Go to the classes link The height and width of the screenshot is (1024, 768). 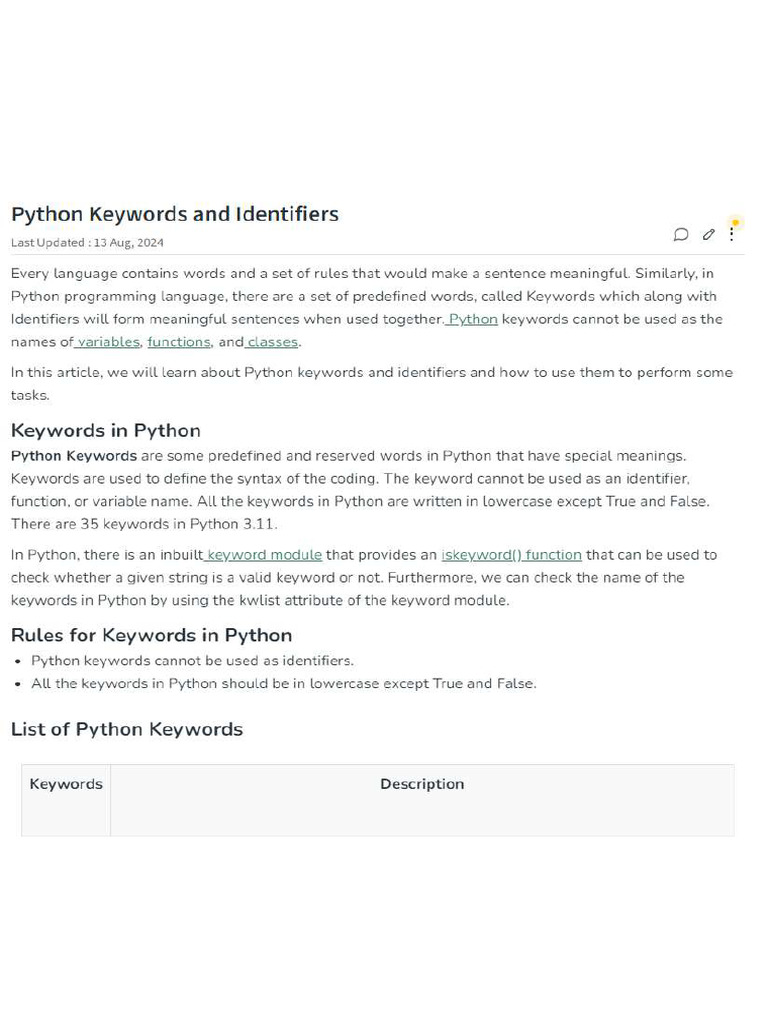pos(273,342)
